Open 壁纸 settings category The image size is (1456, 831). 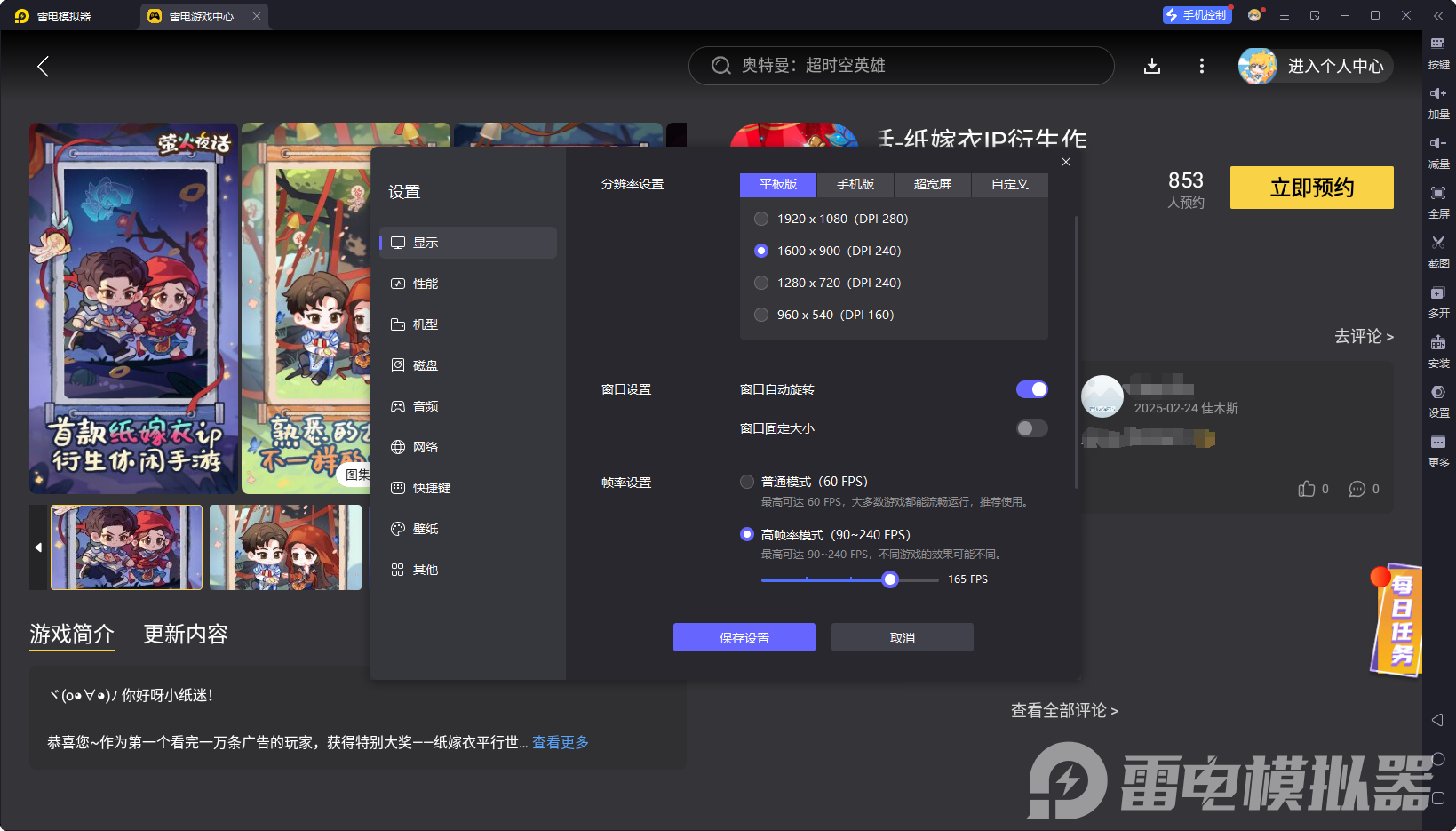tap(468, 529)
